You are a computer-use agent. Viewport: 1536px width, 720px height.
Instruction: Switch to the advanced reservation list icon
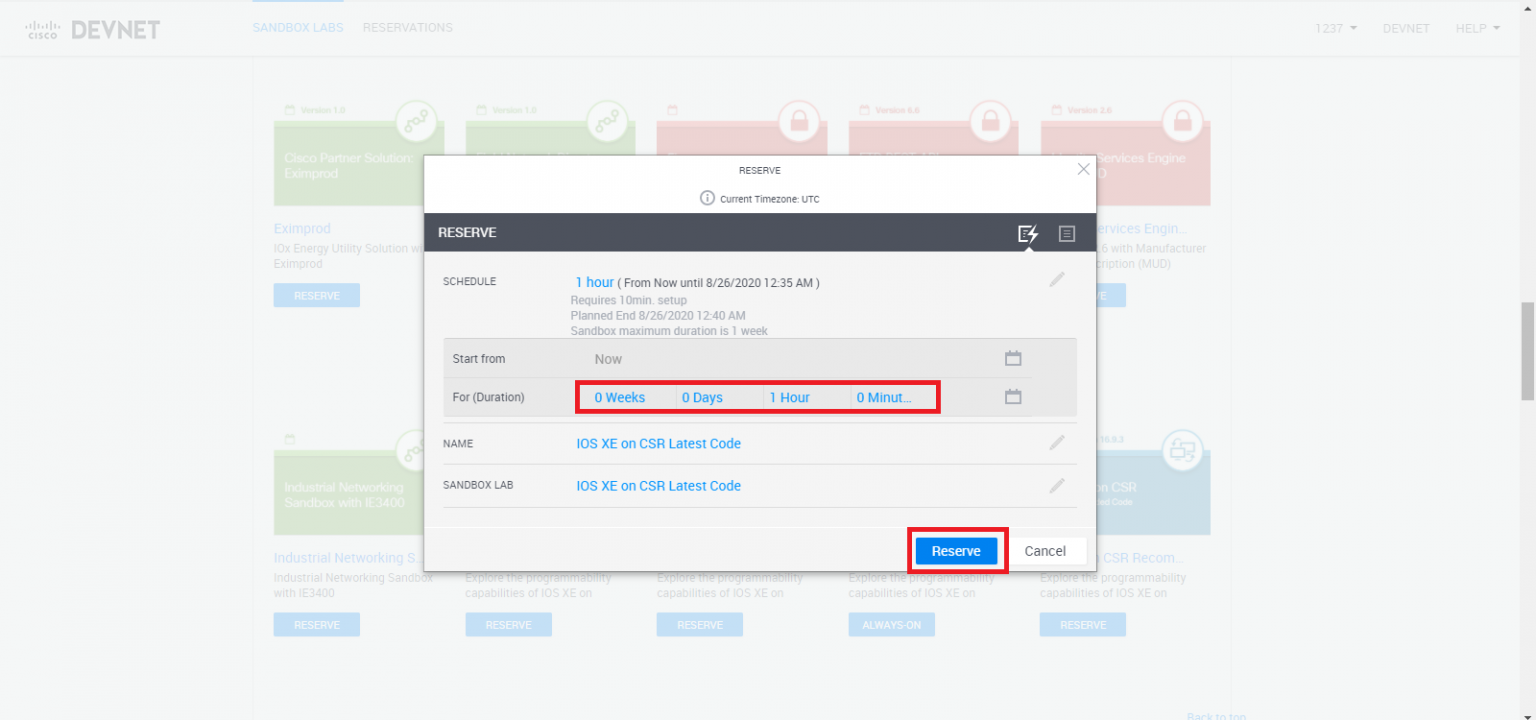click(x=1067, y=234)
